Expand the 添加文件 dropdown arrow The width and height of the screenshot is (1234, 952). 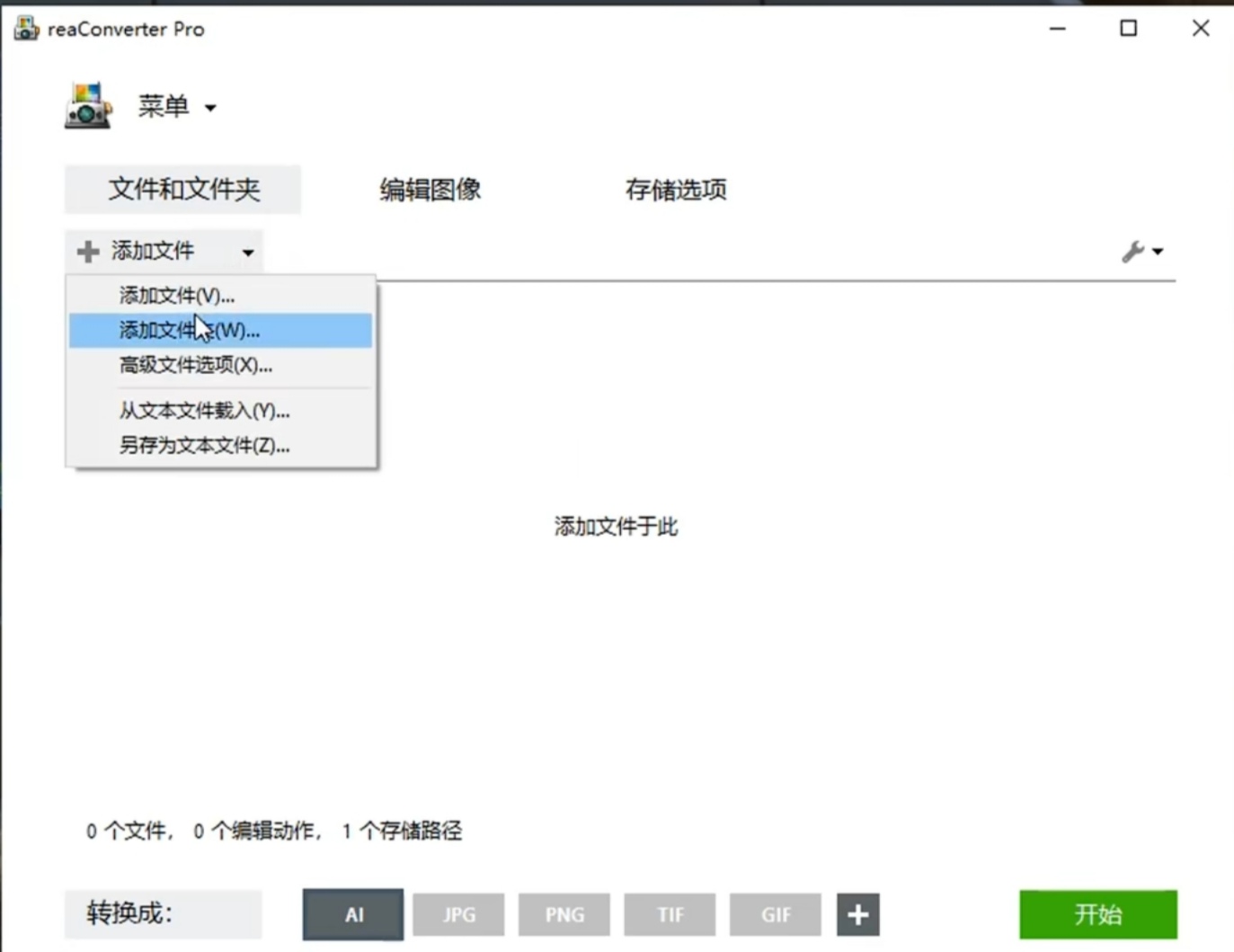[248, 253]
